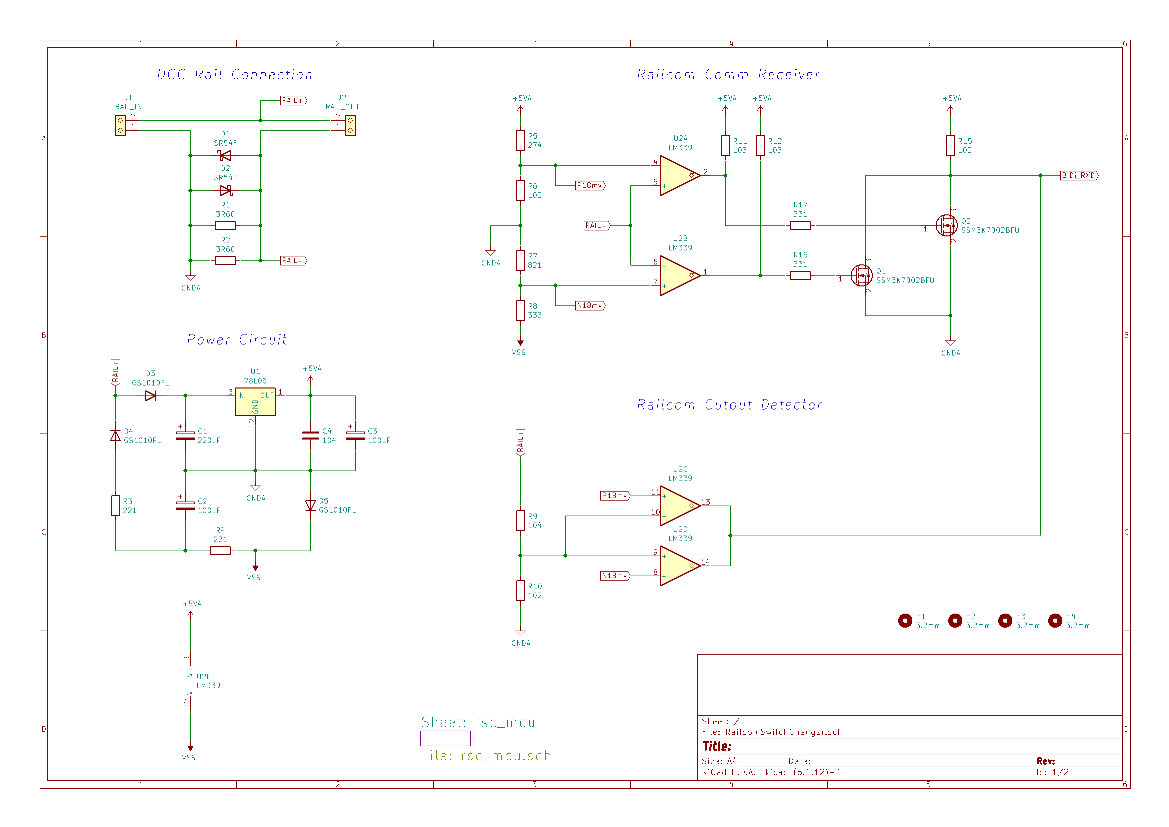Click the Power Circuit section heading
Viewport: 1169px width, 827px height.
click(x=237, y=340)
